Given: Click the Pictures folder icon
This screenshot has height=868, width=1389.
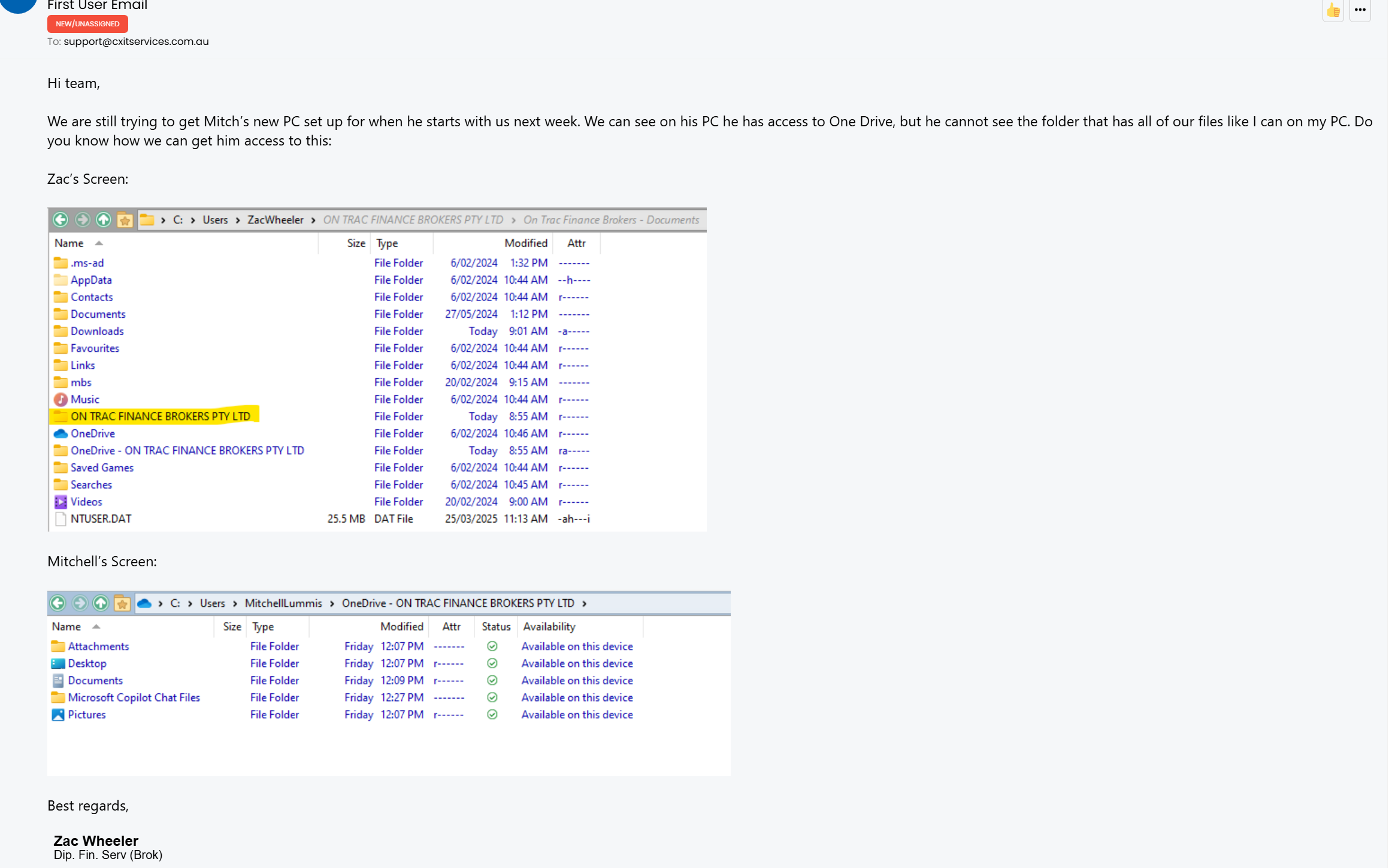Looking at the screenshot, I should coord(58,714).
